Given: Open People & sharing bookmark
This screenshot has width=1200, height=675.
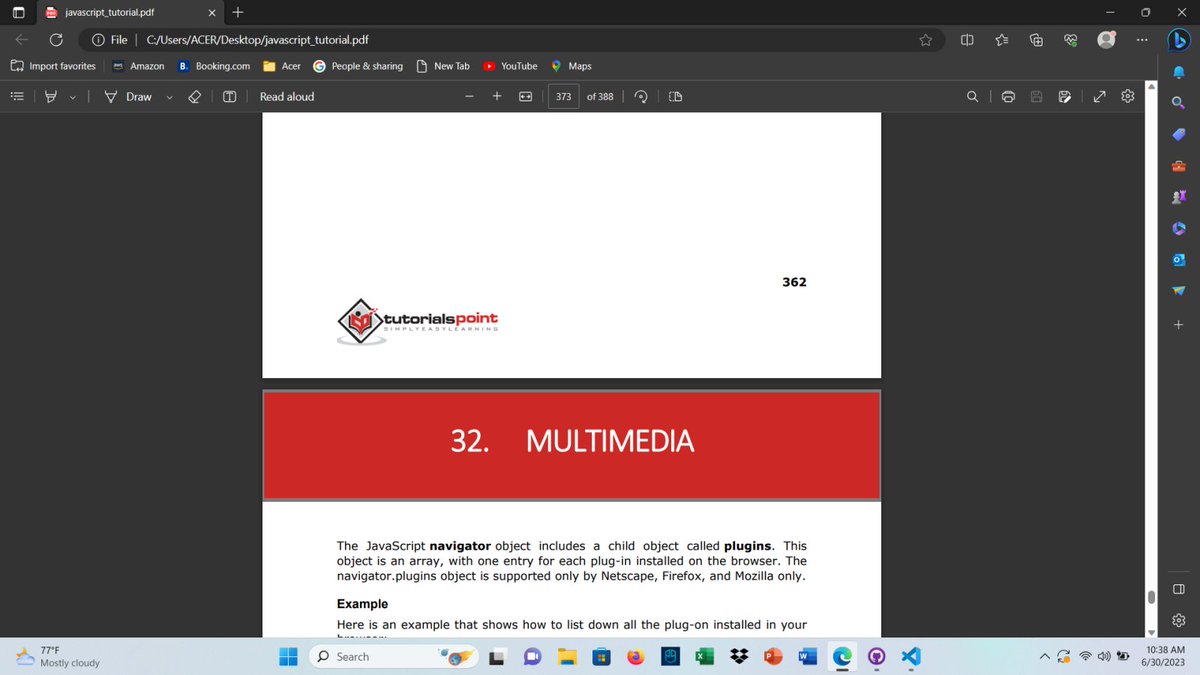Looking at the screenshot, I should click(358, 66).
